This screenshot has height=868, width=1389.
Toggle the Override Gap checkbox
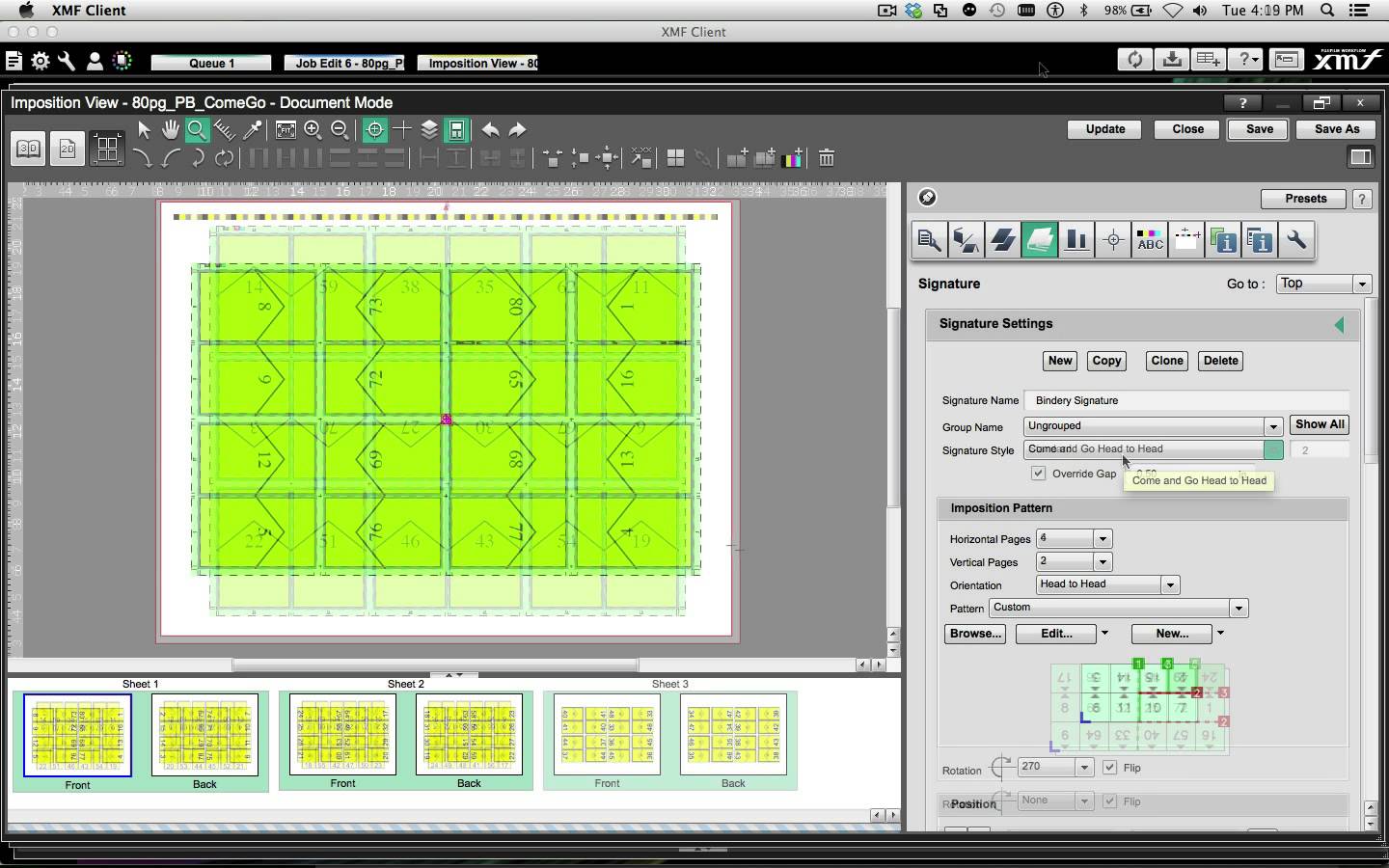(x=1038, y=474)
